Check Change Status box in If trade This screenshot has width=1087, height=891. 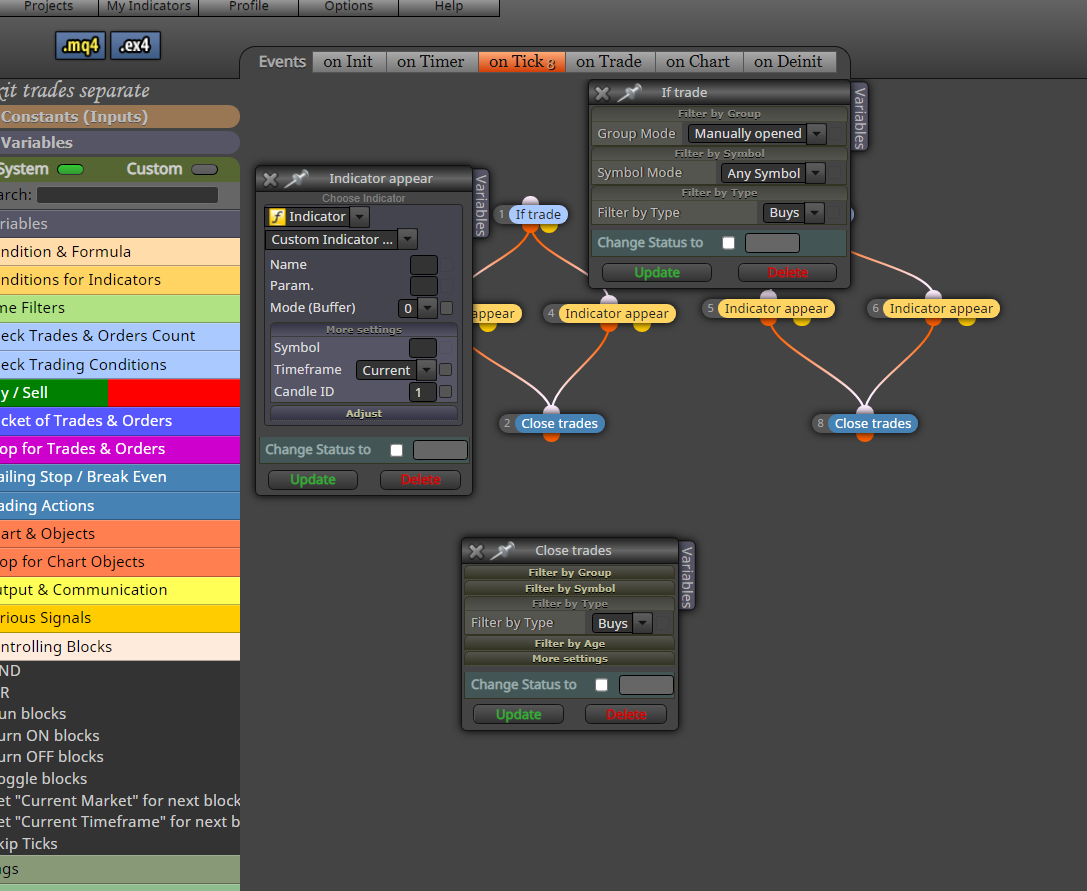(x=728, y=243)
